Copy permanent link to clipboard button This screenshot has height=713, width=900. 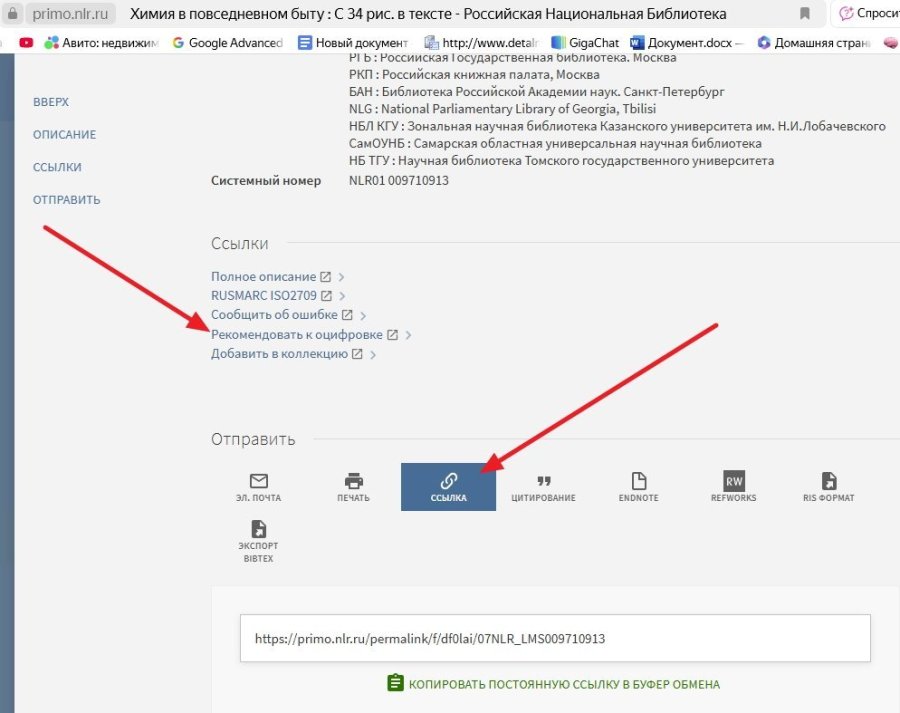(553, 684)
